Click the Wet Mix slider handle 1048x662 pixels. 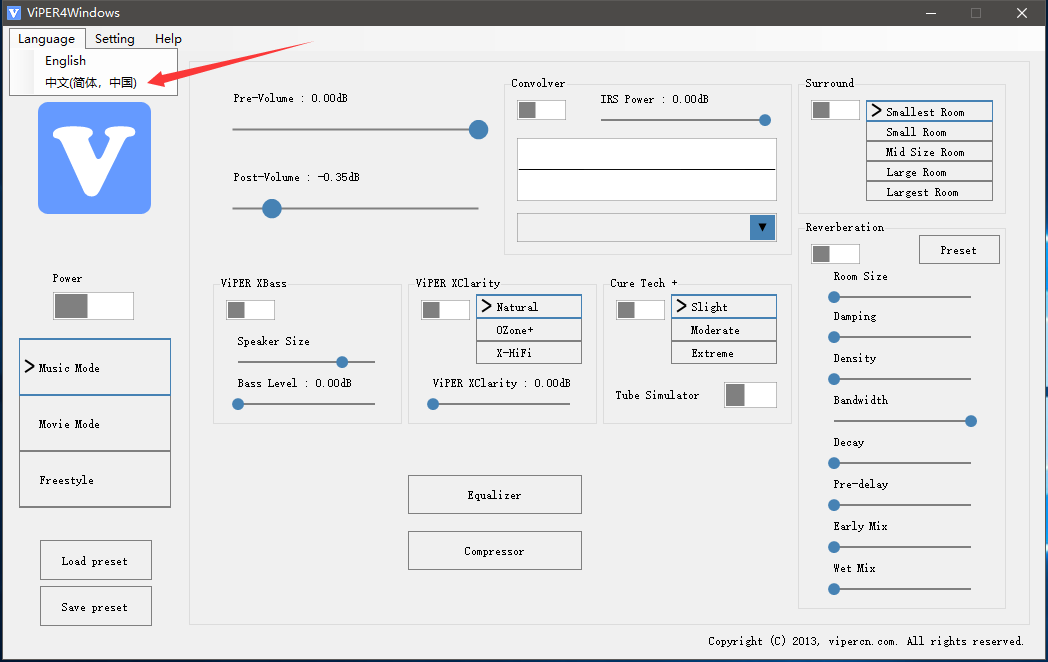pyautogui.click(x=834, y=589)
